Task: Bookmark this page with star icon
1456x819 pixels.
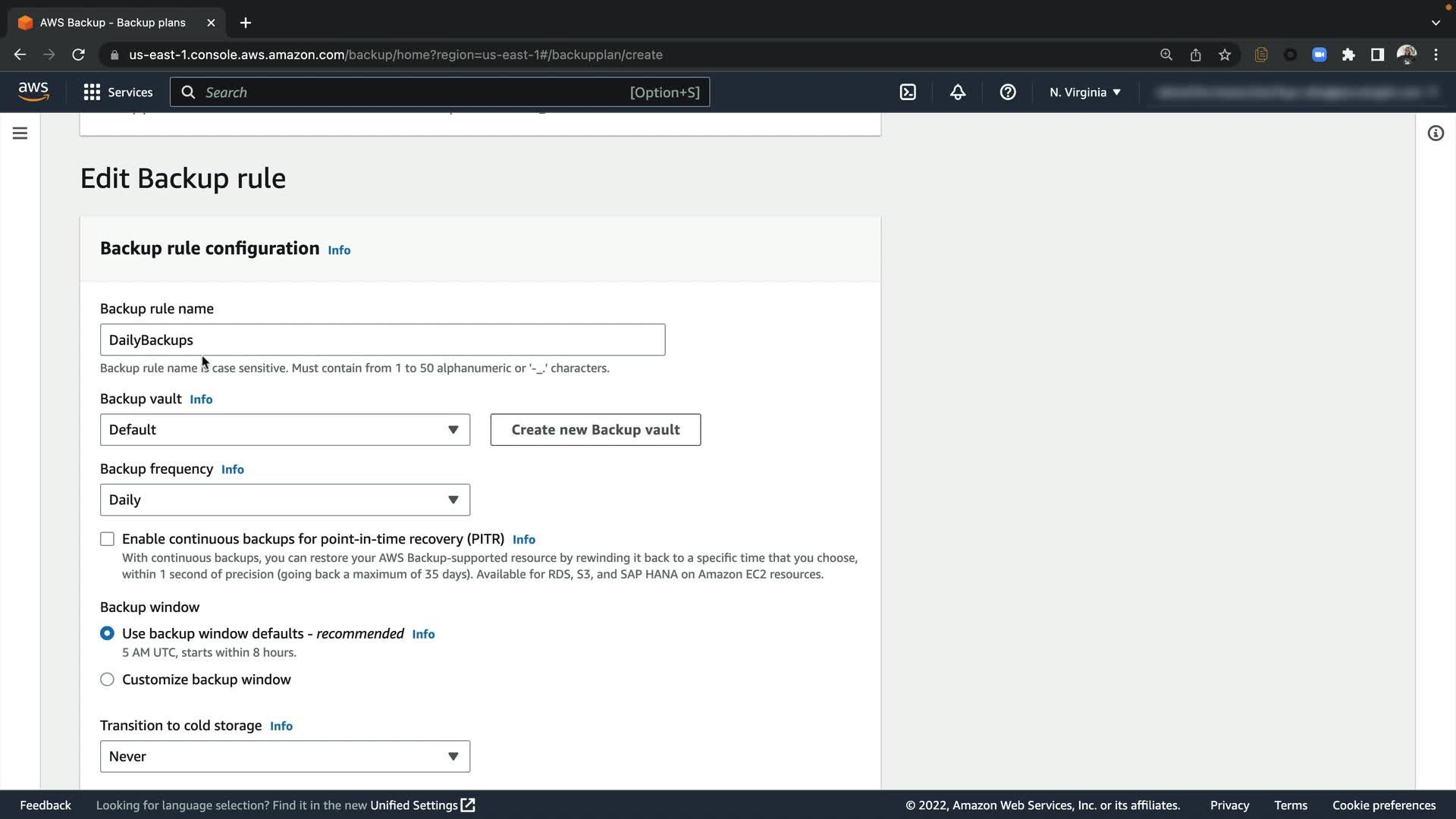Action: (x=1224, y=55)
